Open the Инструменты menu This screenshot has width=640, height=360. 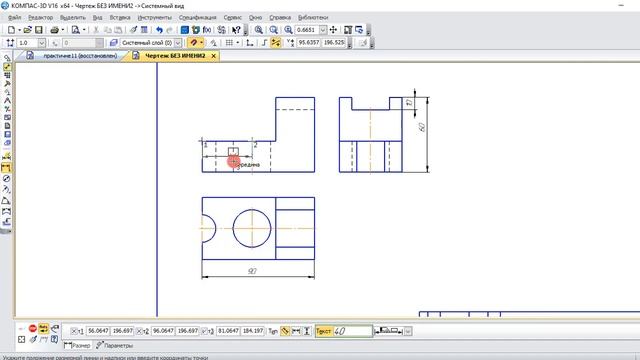pyautogui.click(x=155, y=18)
